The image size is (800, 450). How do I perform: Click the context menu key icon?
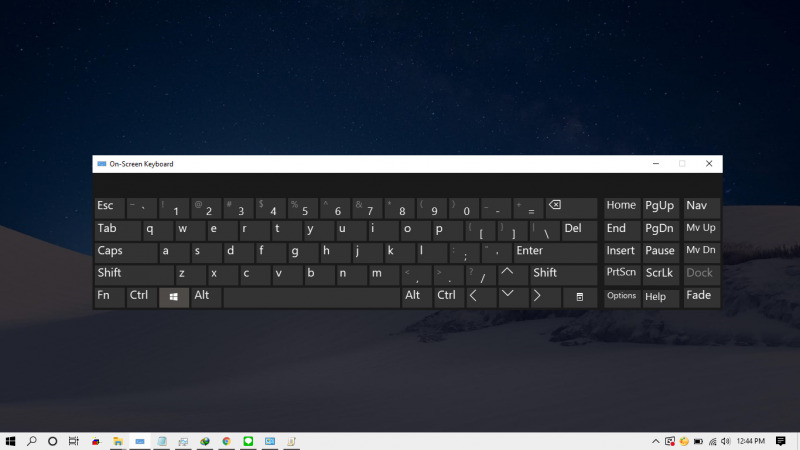[580, 297]
